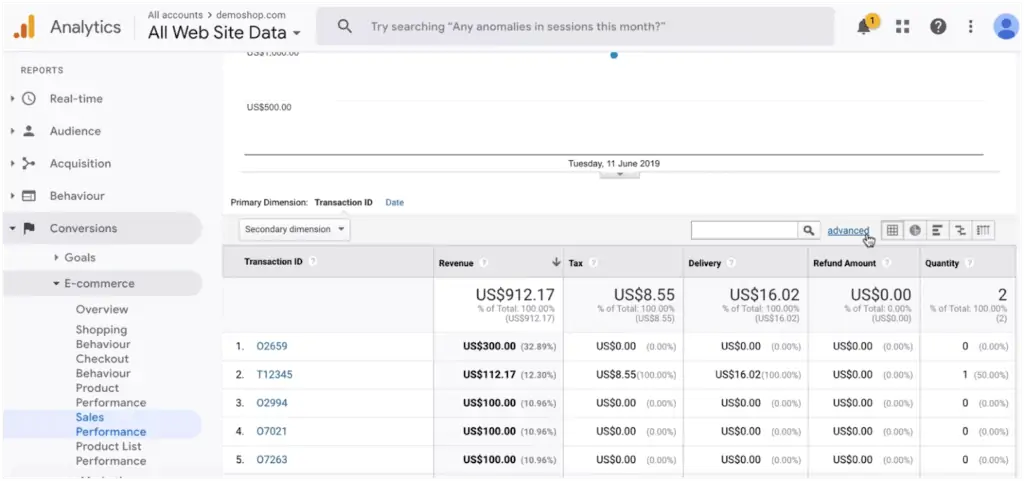Screen dimensions: 1024x481
Task: Open the All Web Site Data view dropdown
Action: coord(224,32)
